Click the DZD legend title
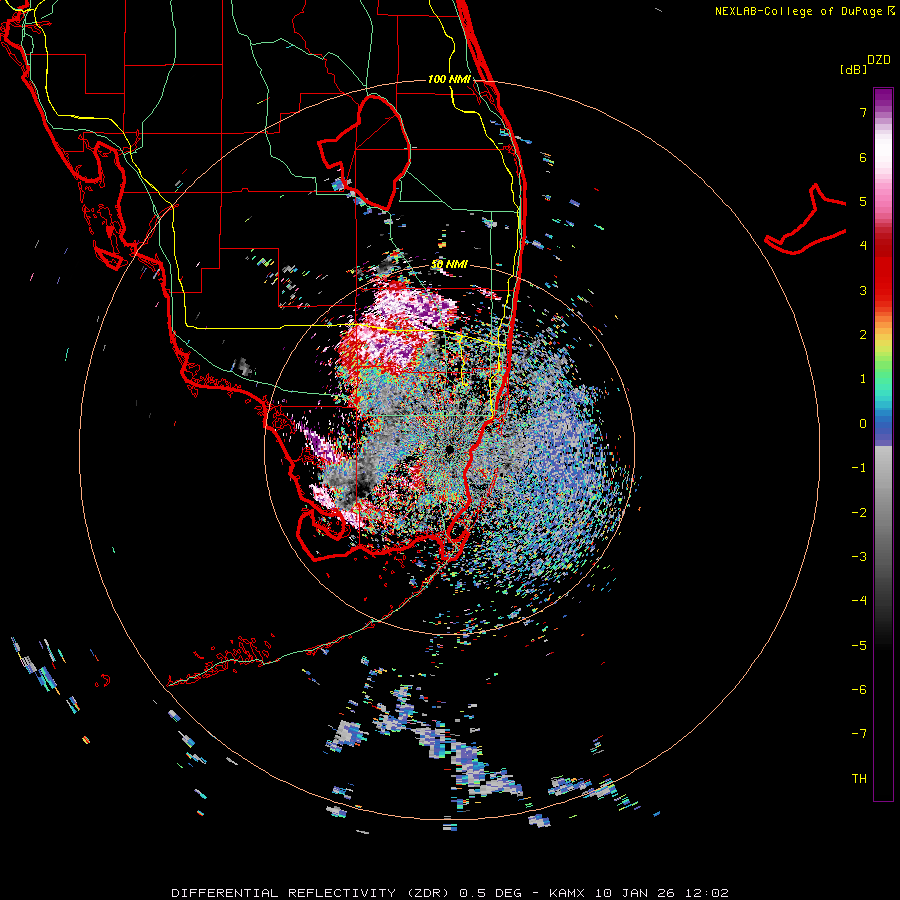This screenshot has width=900, height=900. (x=879, y=60)
